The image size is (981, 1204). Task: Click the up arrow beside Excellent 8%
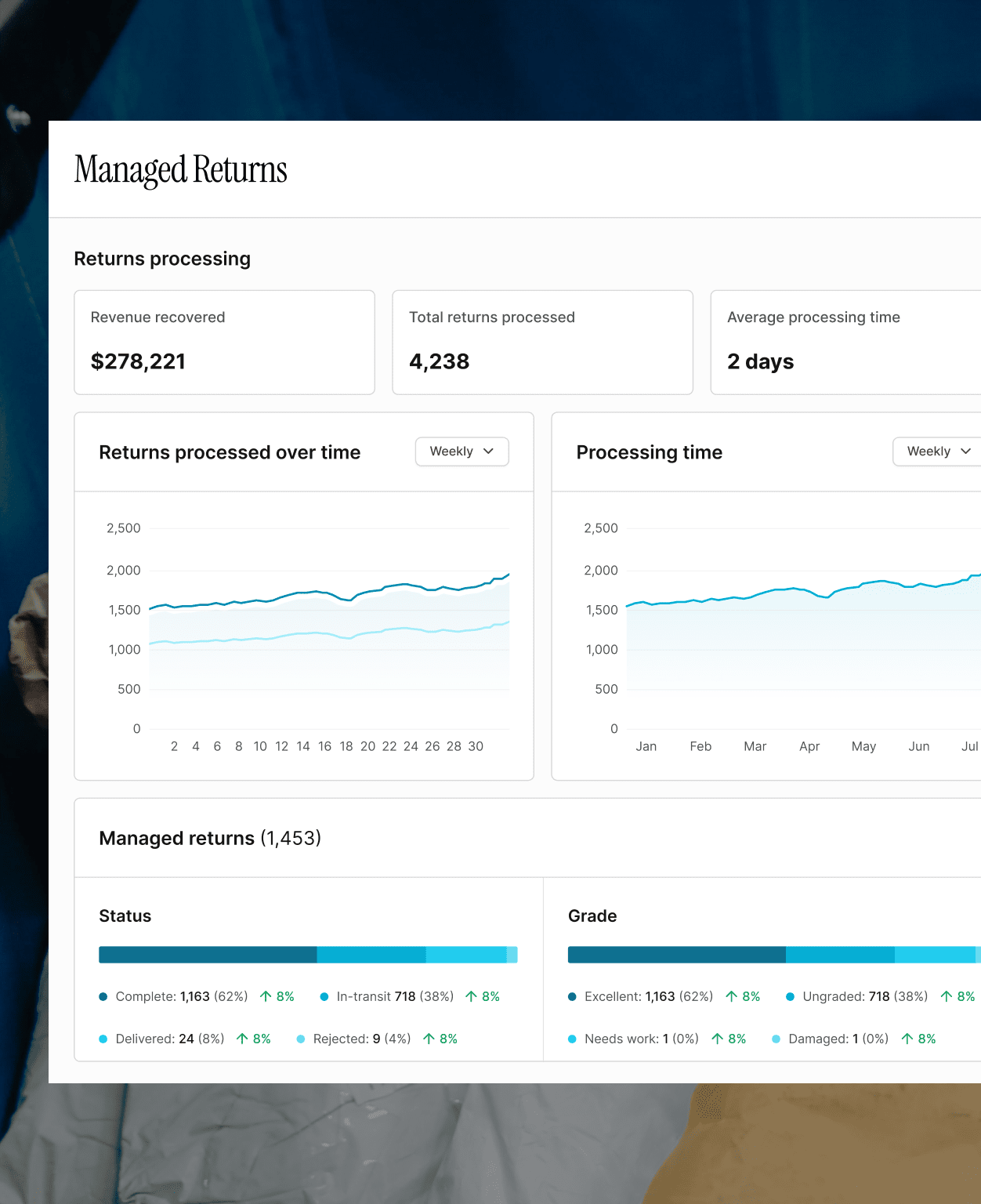(731, 996)
